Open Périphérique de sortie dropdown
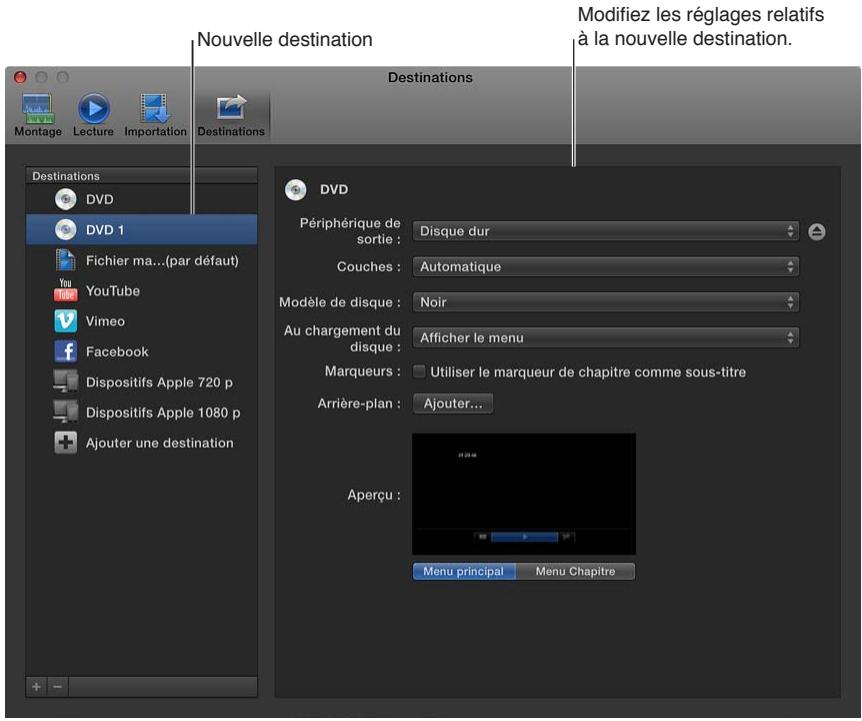The height and width of the screenshot is (721, 862). click(606, 231)
